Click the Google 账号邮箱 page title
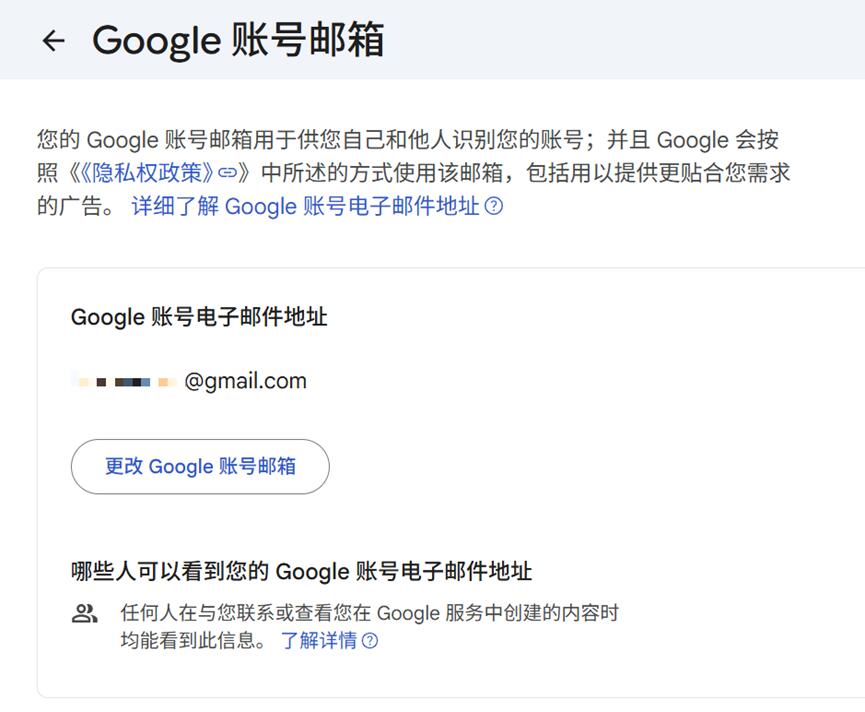 238,41
